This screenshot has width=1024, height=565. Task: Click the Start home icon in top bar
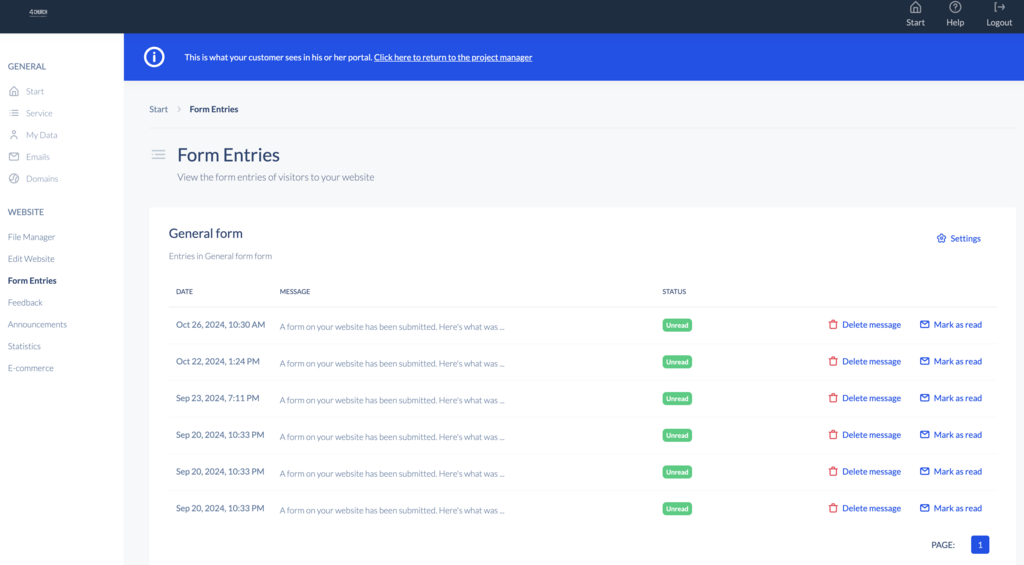[x=915, y=8]
